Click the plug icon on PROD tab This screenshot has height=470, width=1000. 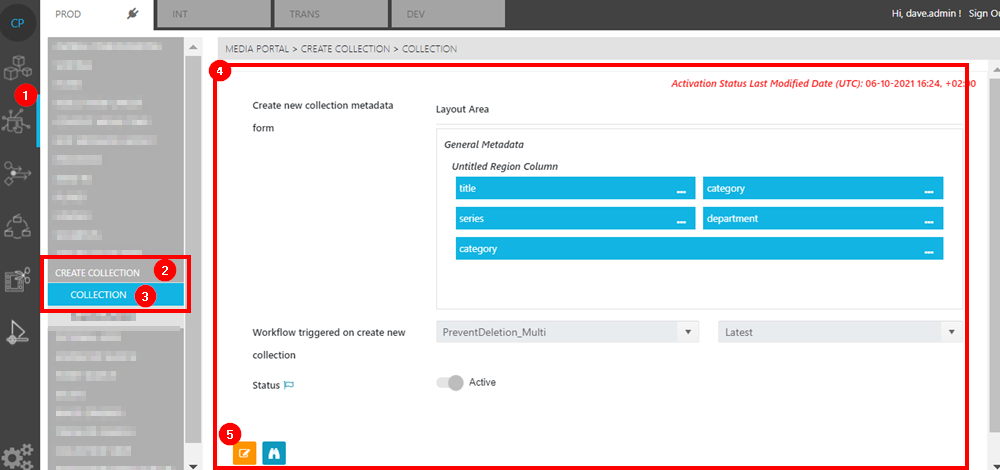click(x=134, y=14)
